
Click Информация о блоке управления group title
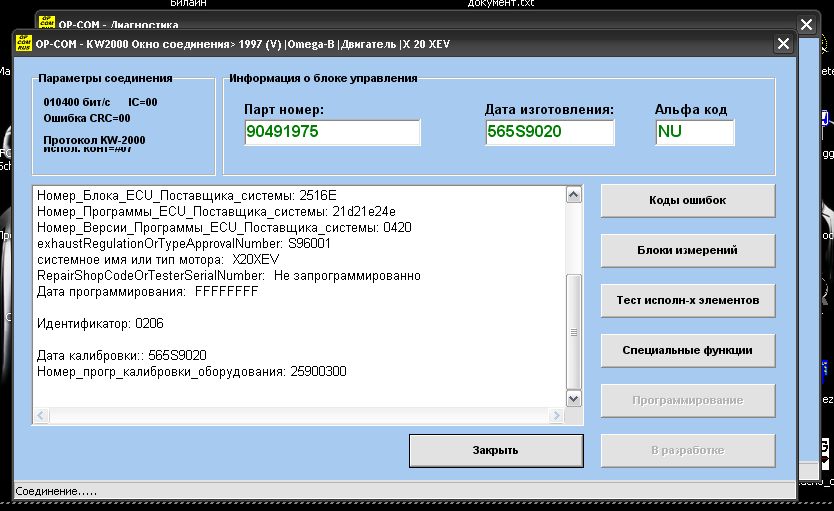click(323, 78)
